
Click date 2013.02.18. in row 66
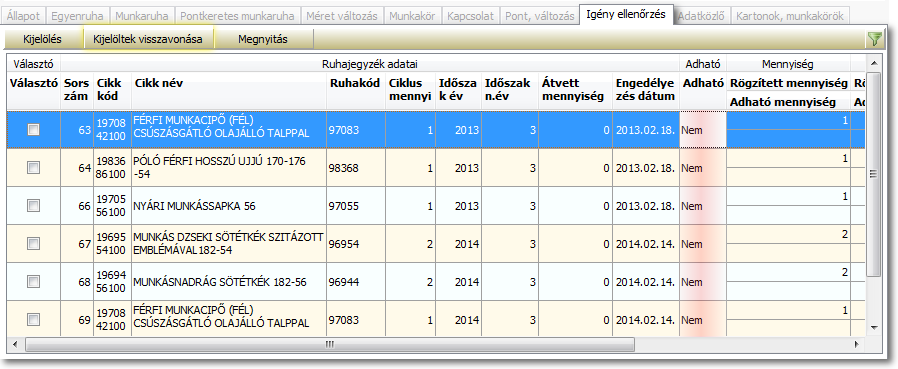pyautogui.click(x=646, y=206)
